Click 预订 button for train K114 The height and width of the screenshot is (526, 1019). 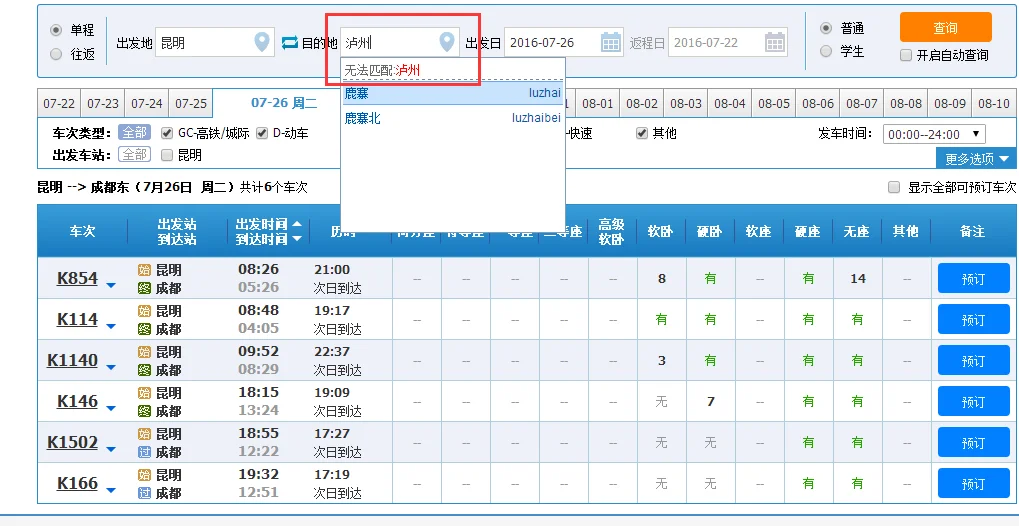pyautogui.click(x=973, y=320)
